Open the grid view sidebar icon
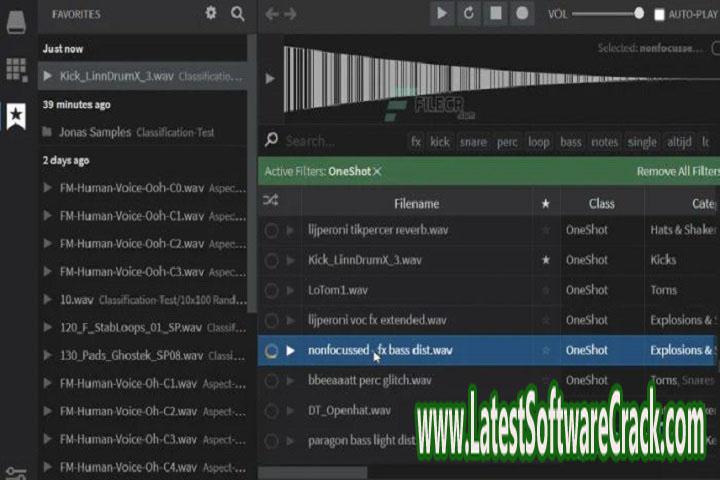Image resolution: width=720 pixels, height=480 pixels. pos(16,68)
